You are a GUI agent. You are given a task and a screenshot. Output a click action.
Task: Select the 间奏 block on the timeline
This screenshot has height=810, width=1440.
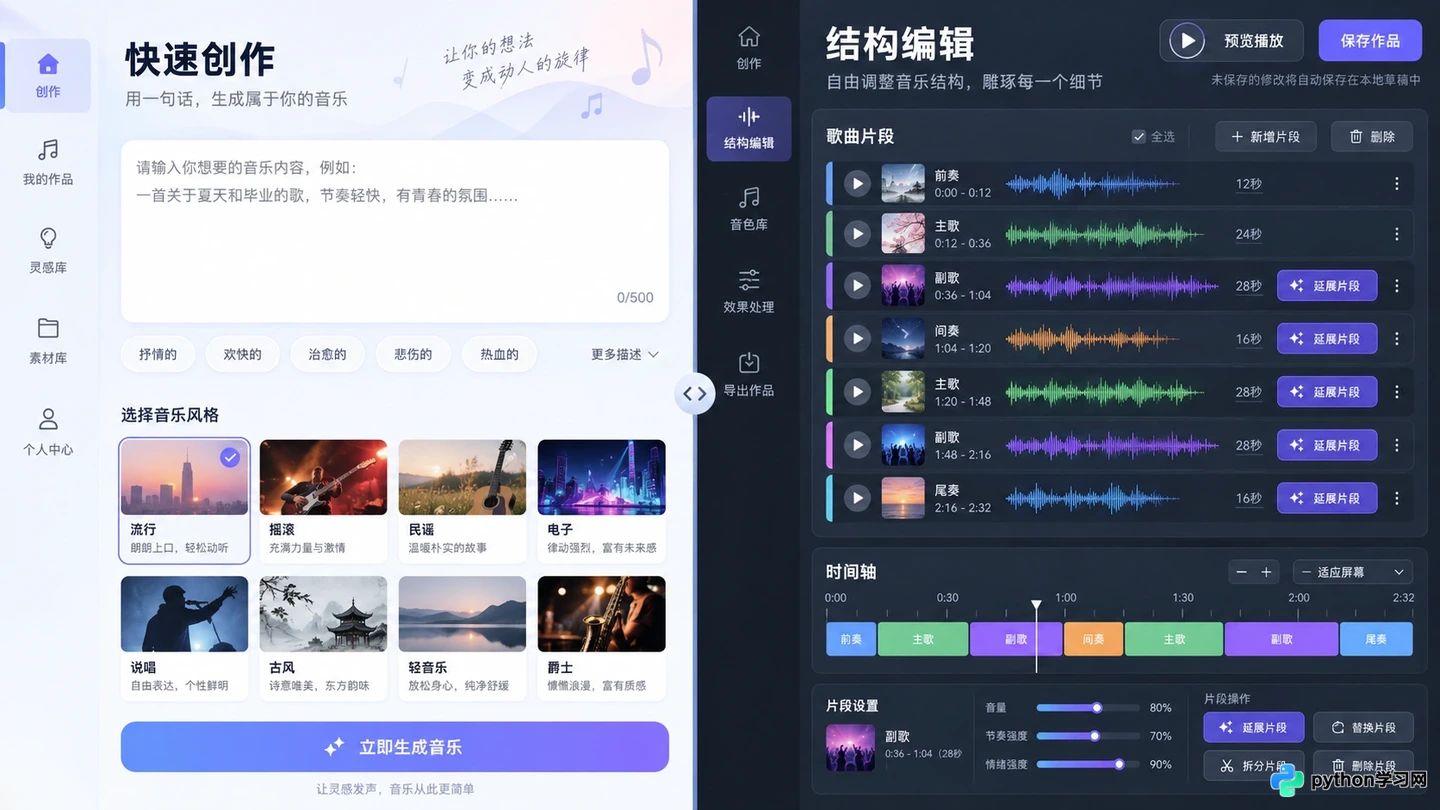(1093, 639)
